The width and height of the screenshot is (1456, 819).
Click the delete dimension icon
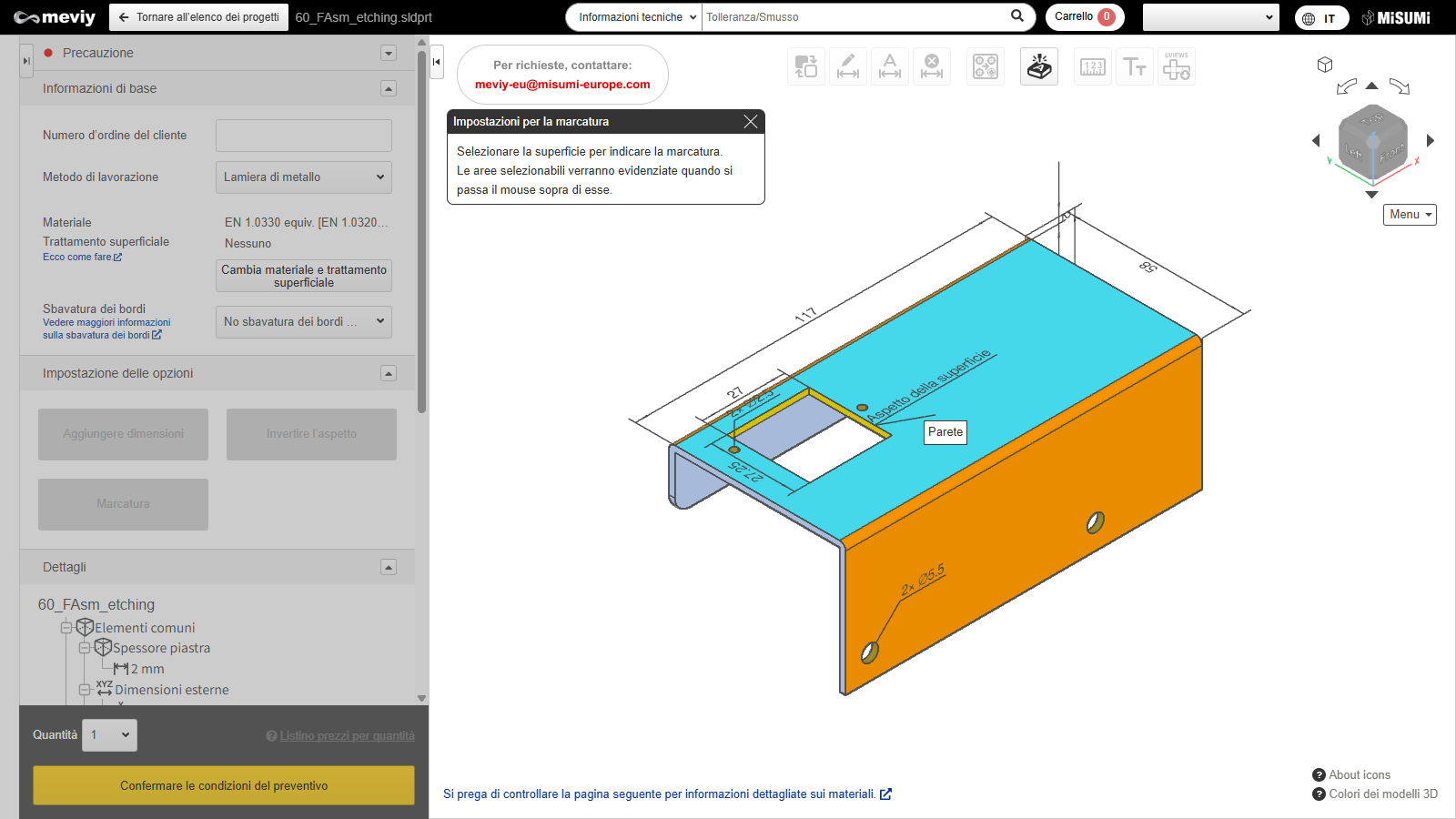pos(932,66)
